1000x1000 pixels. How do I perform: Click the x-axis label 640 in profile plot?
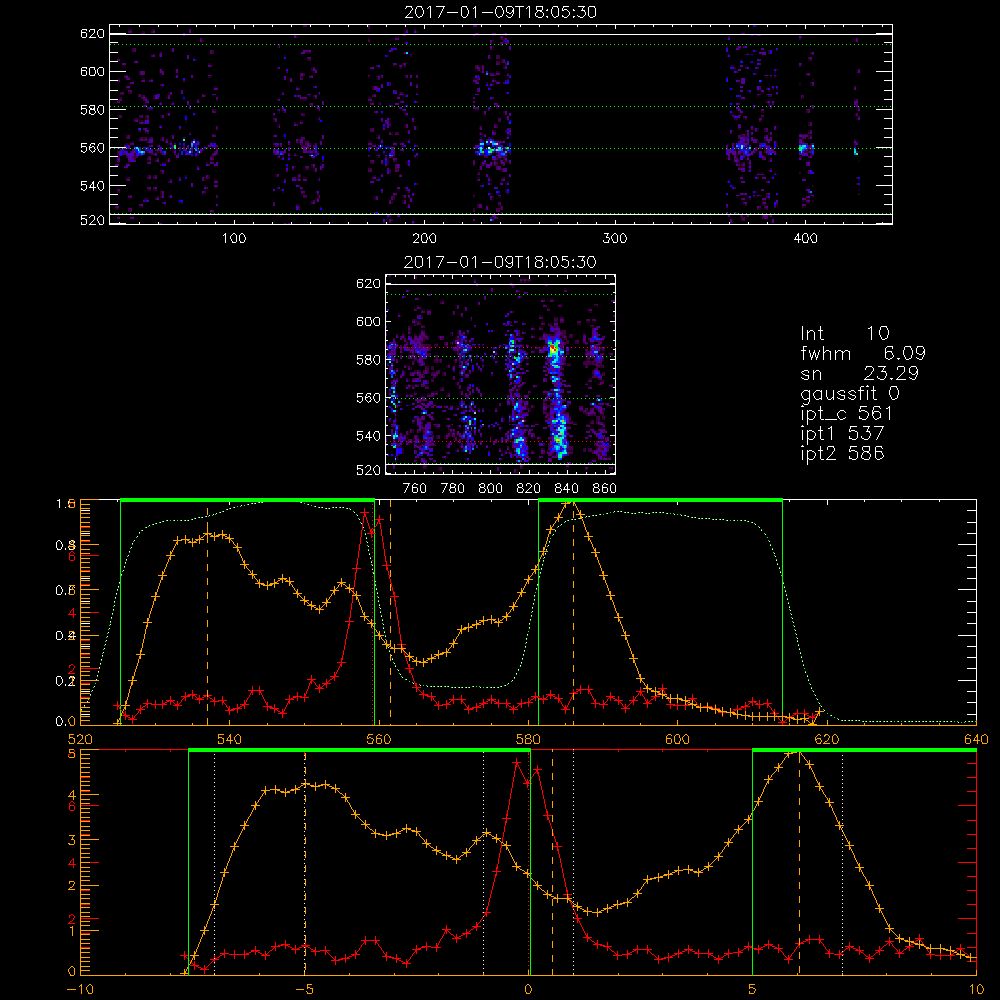click(x=976, y=739)
